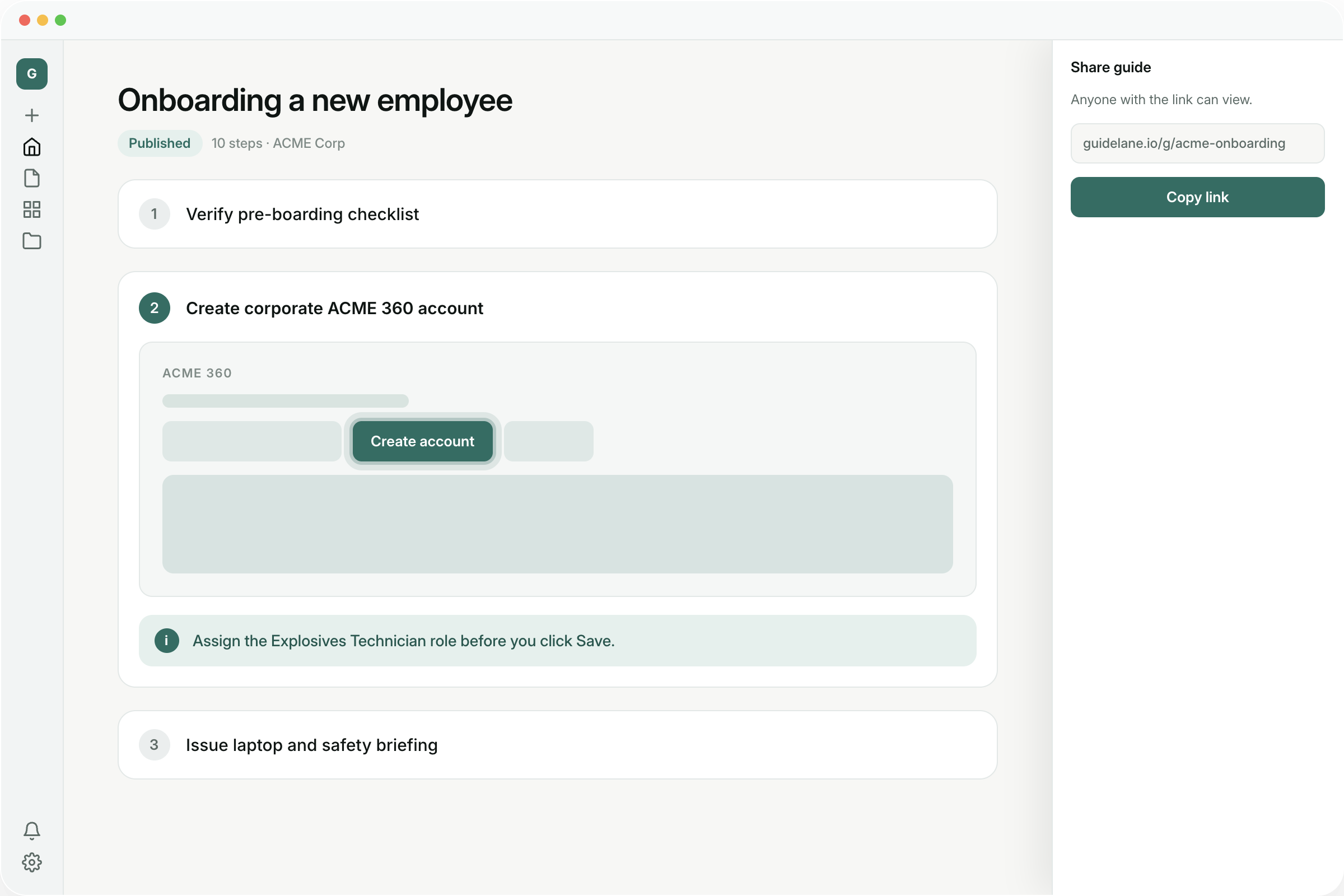Click the info icon in the tip banner
This screenshot has height=896, width=1344.
[x=167, y=641]
